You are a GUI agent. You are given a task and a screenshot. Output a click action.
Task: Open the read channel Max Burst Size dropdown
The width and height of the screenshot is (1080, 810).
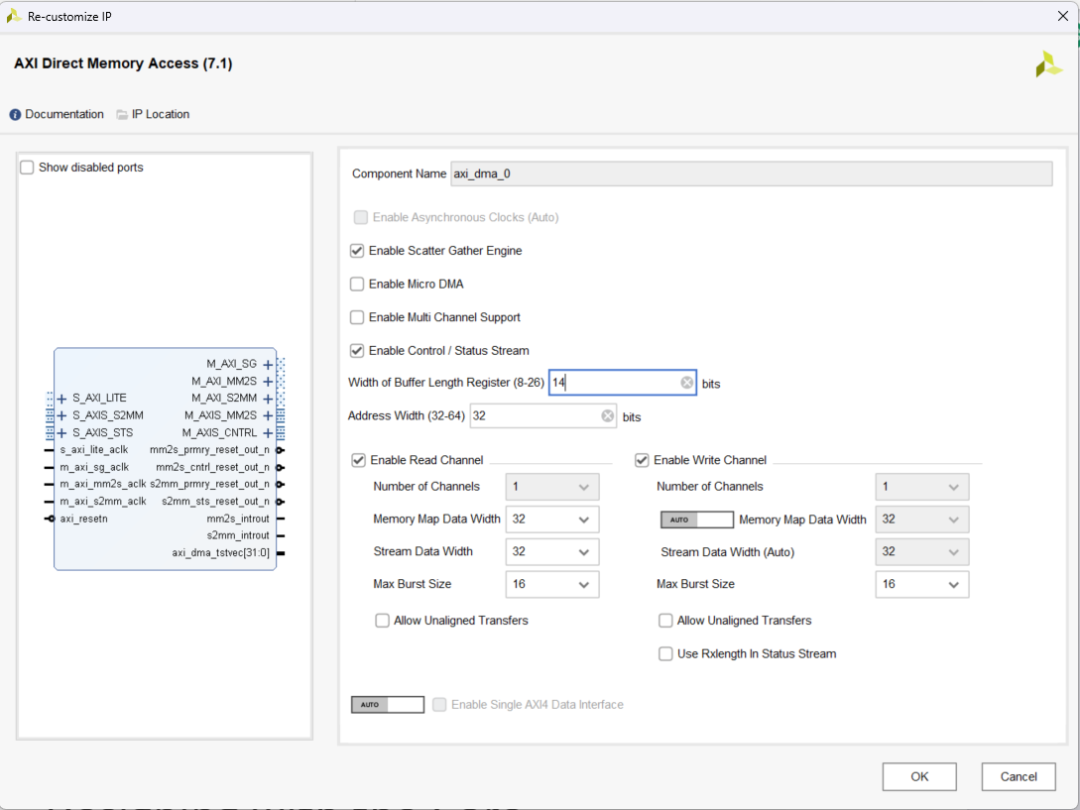pyautogui.click(x=552, y=584)
